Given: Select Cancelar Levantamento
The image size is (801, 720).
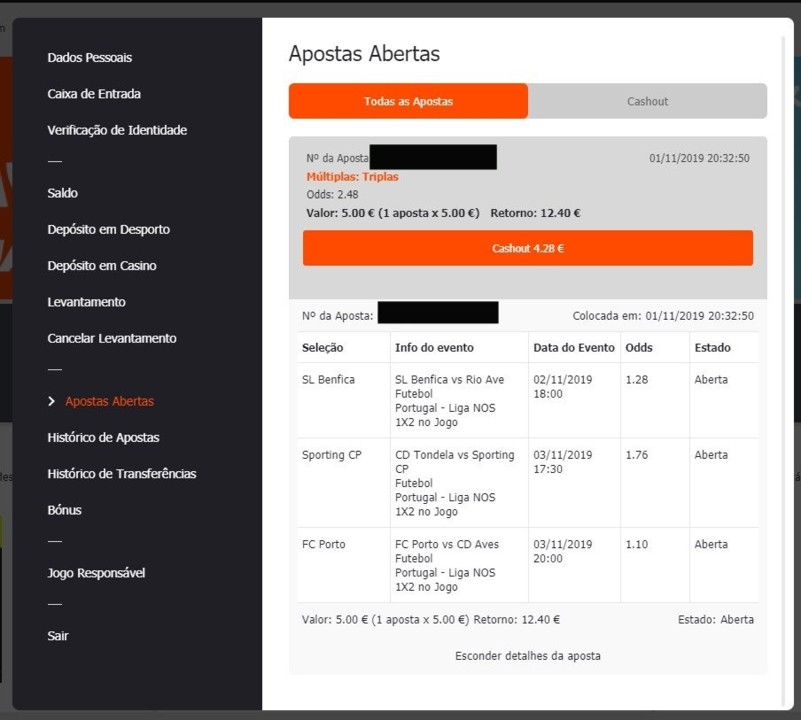Looking at the screenshot, I should (x=111, y=338).
